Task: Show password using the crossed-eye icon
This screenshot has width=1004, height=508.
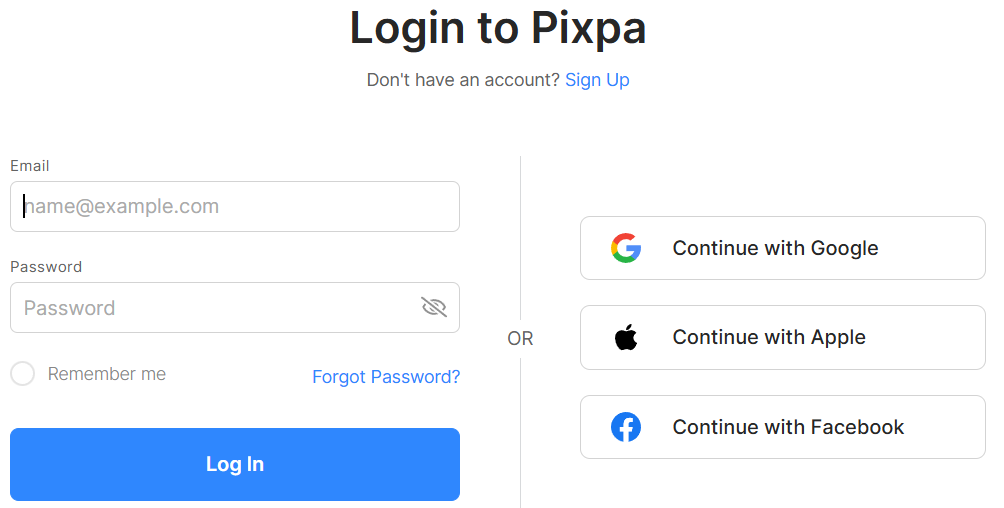Action: 434,307
